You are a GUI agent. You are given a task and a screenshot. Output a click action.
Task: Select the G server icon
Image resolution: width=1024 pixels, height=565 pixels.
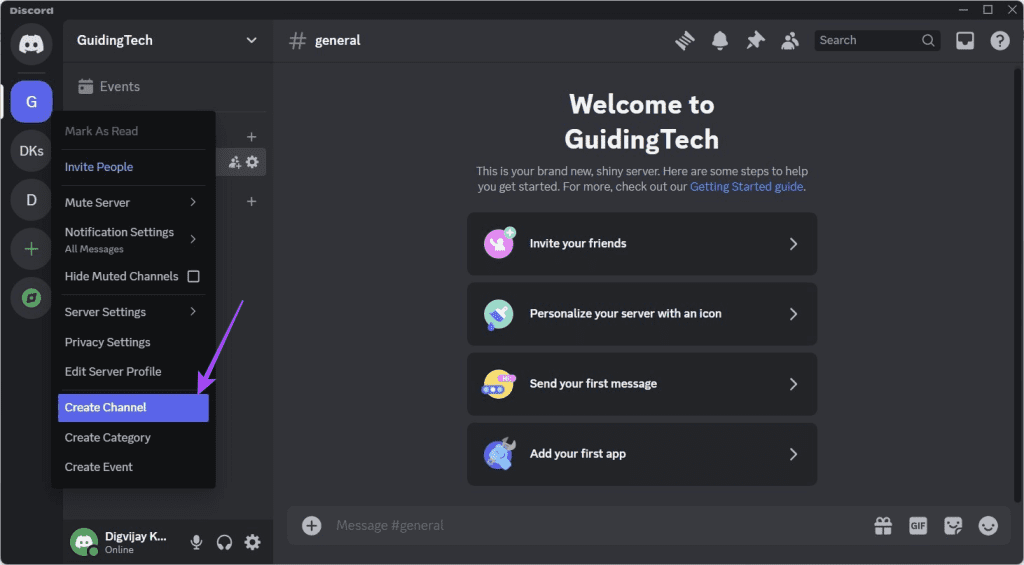[x=31, y=102]
